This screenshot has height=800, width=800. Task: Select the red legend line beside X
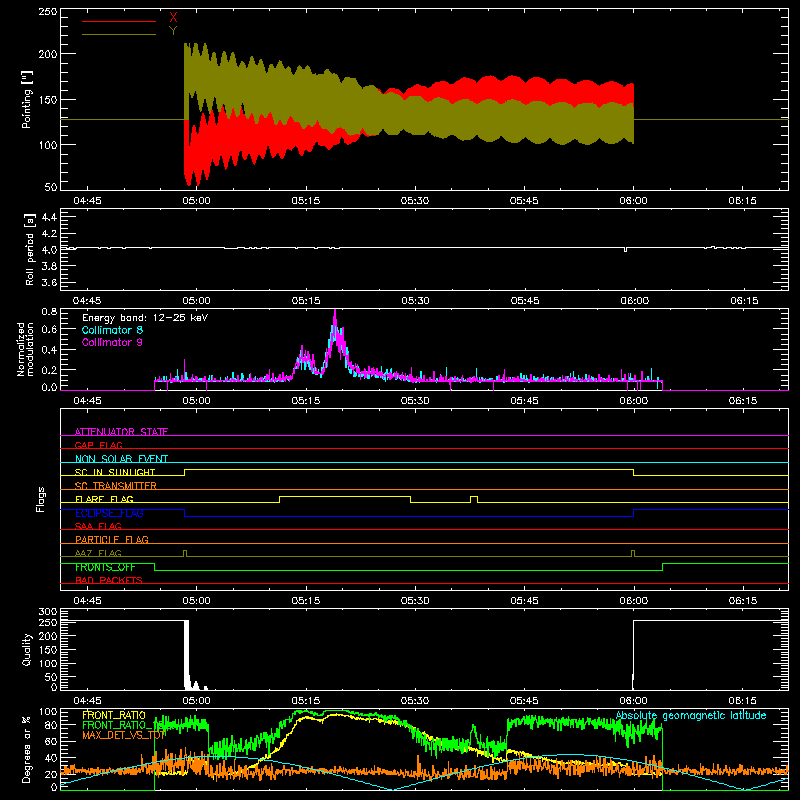pos(119,21)
